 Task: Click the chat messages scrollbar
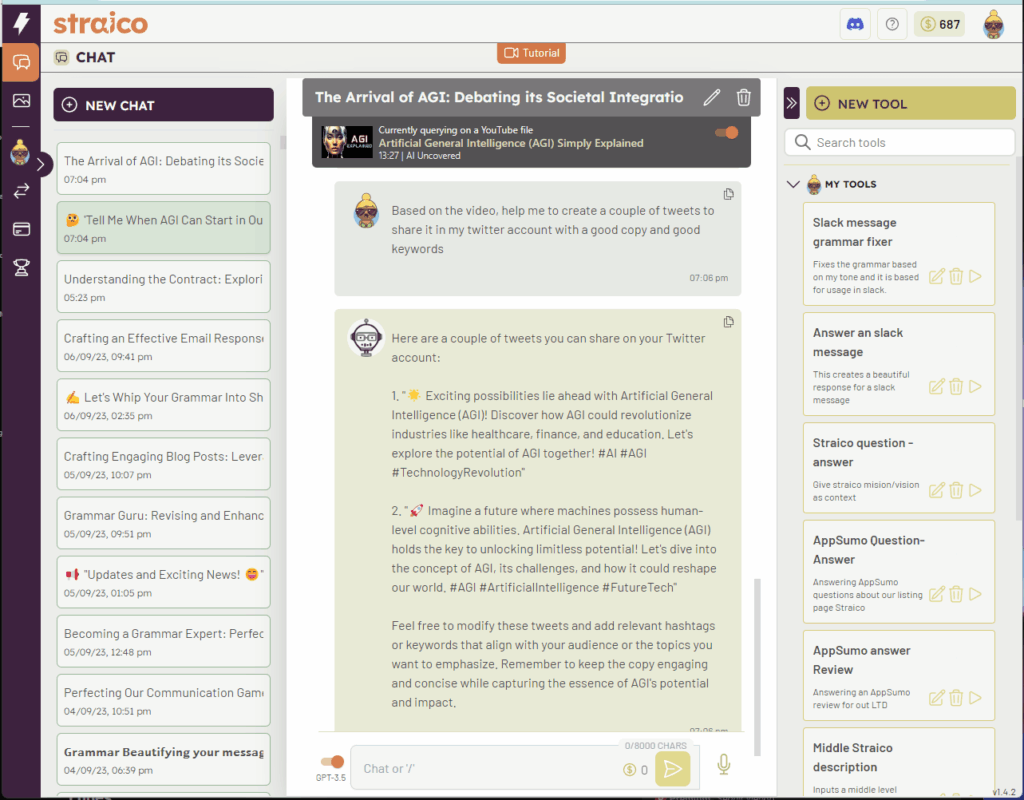coord(758,666)
